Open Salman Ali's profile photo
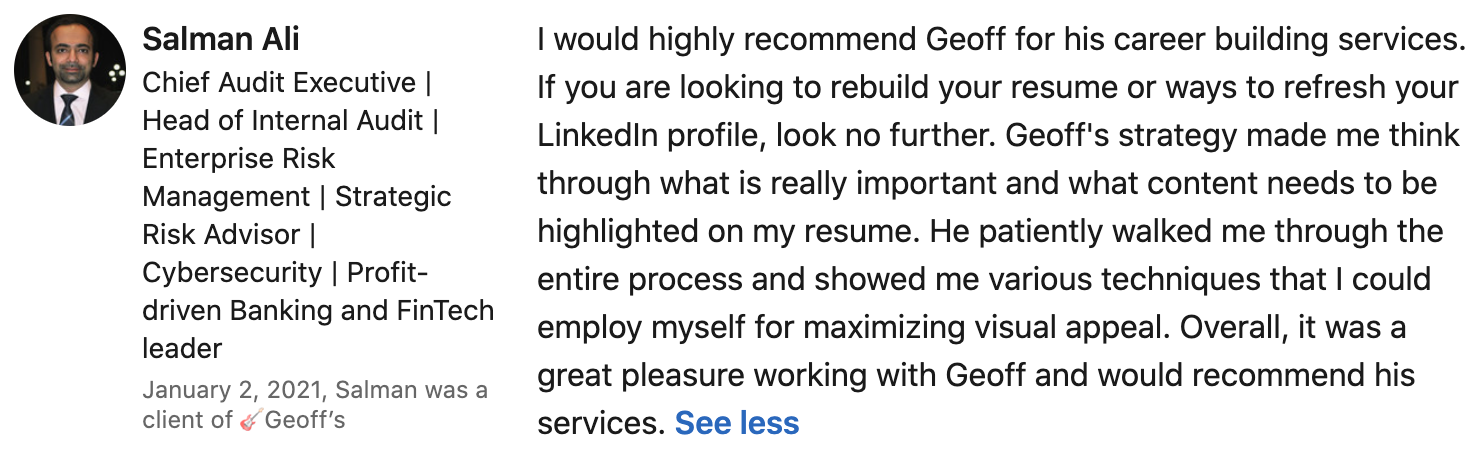 tap(70, 70)
